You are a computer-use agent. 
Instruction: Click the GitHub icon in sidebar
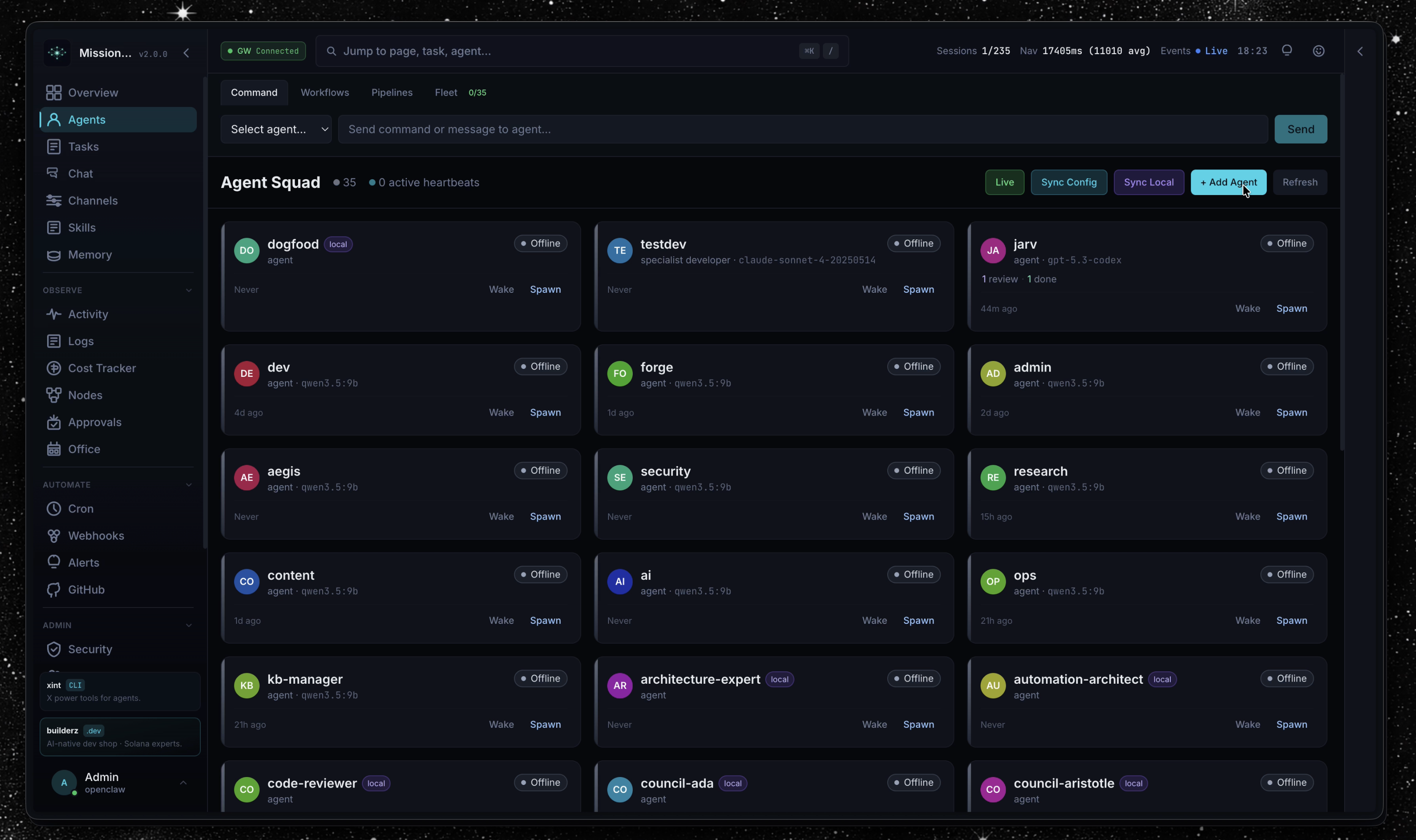tap(54, 589)
